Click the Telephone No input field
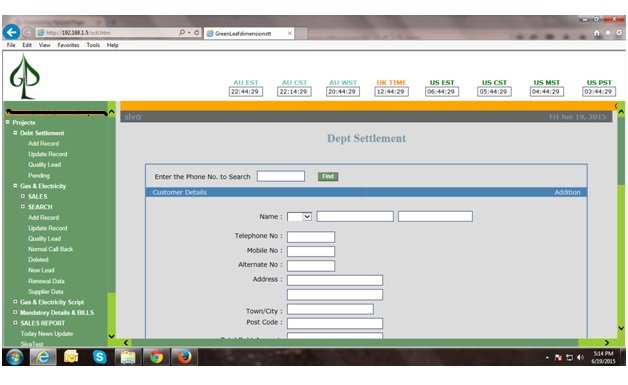 [x=311, y=237]
